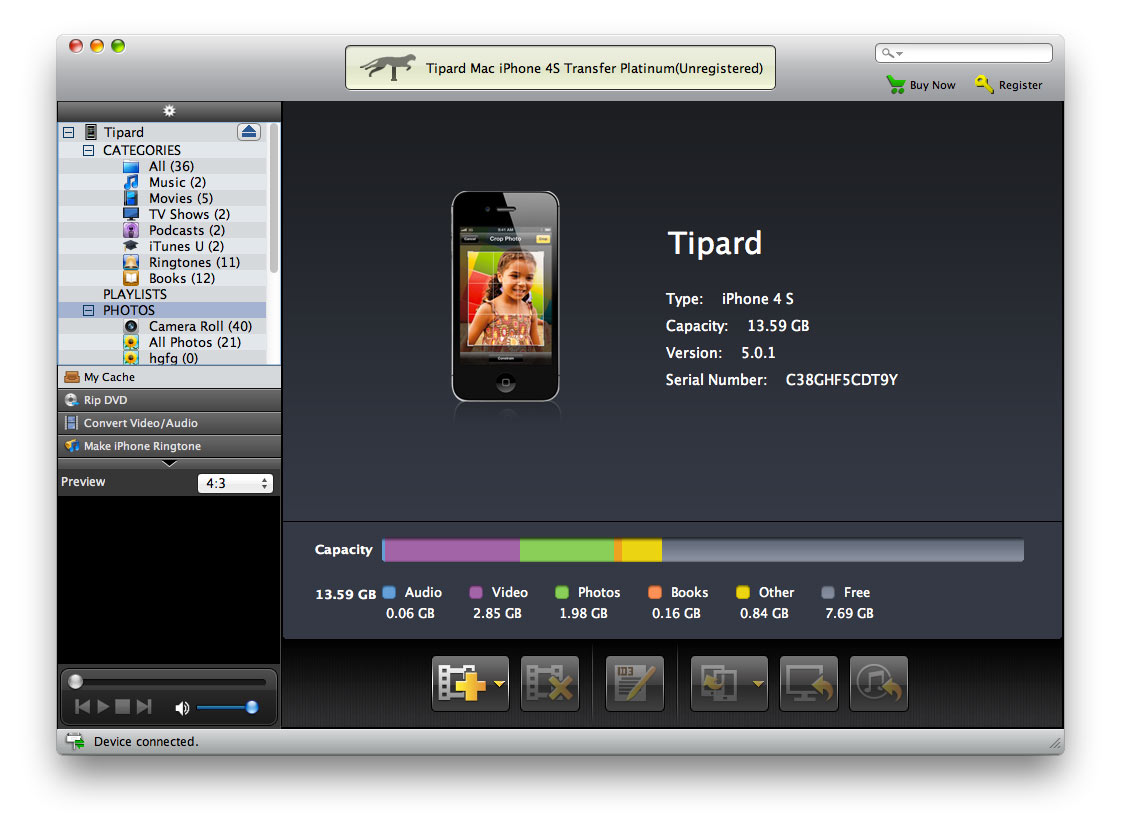This screenshot has height=834, width=1121.
Task: Click the iTunes U graduation cap icon
Action: tap(131, 246)
